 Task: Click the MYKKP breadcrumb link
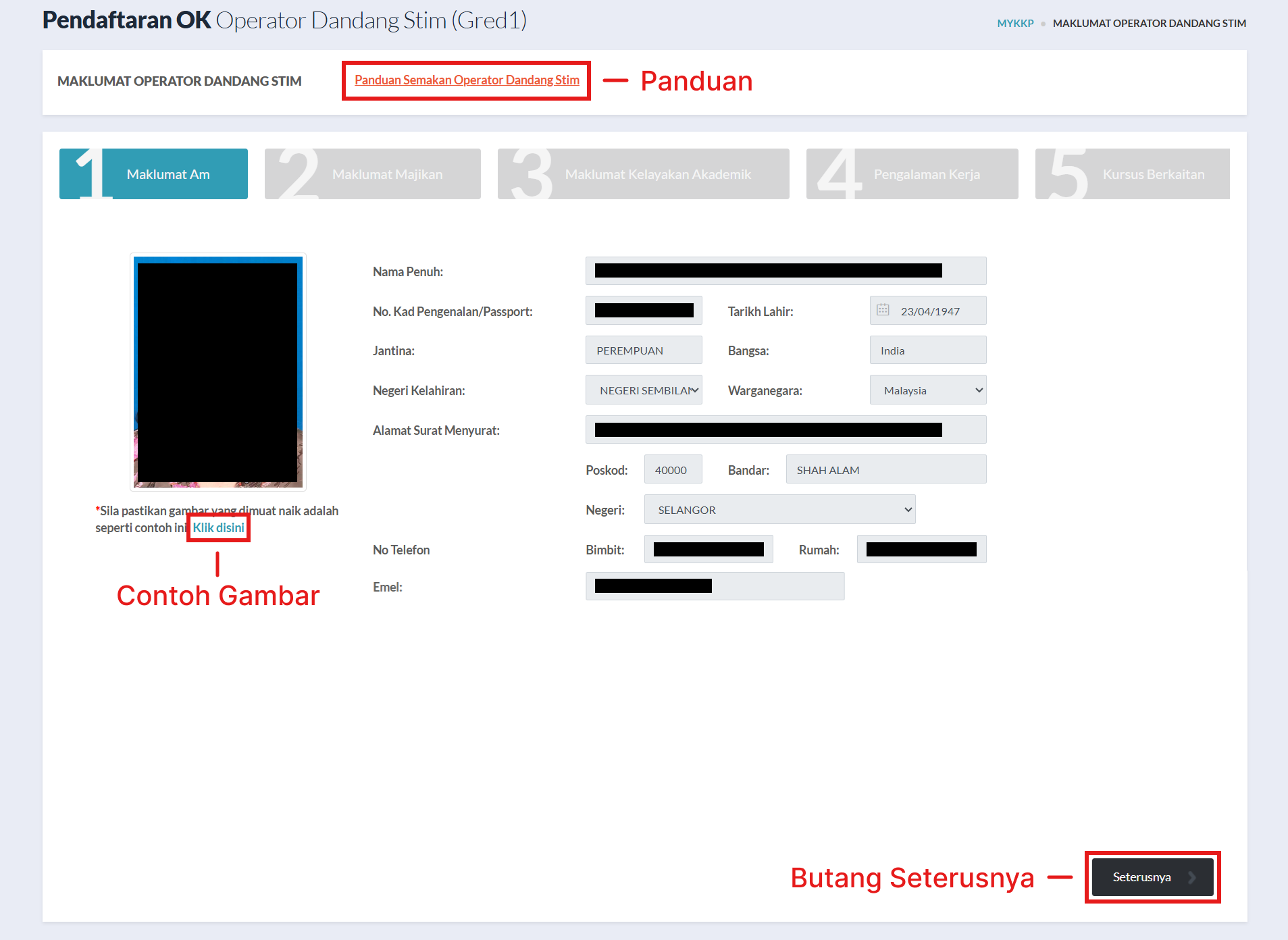point(1015,24)
